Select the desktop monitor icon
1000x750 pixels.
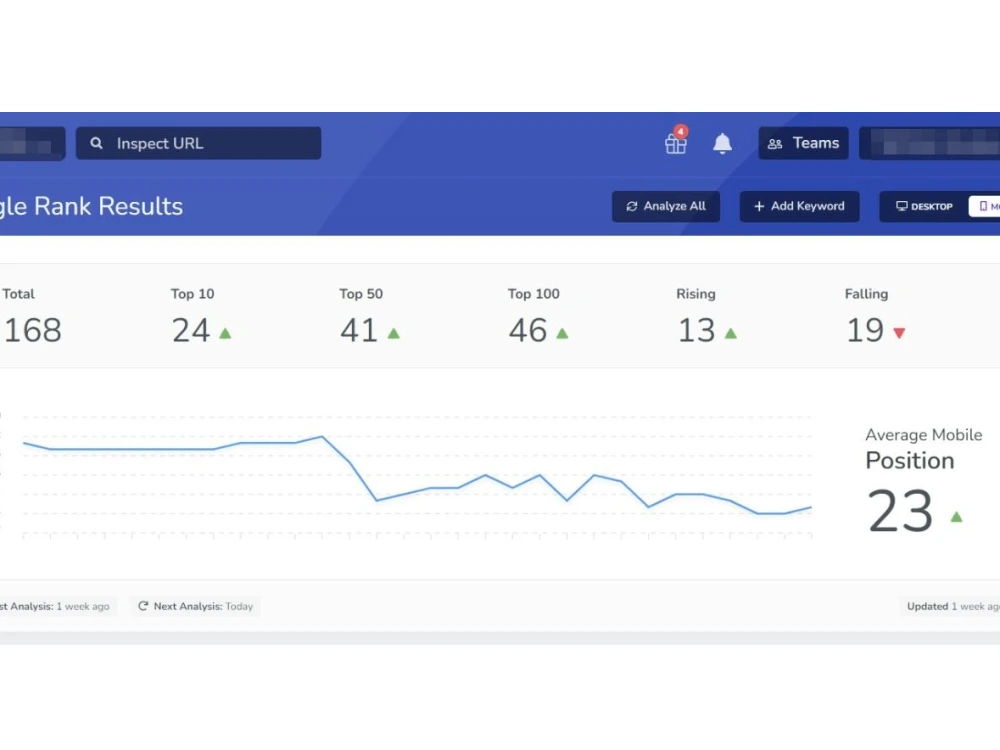pos(903,206)
